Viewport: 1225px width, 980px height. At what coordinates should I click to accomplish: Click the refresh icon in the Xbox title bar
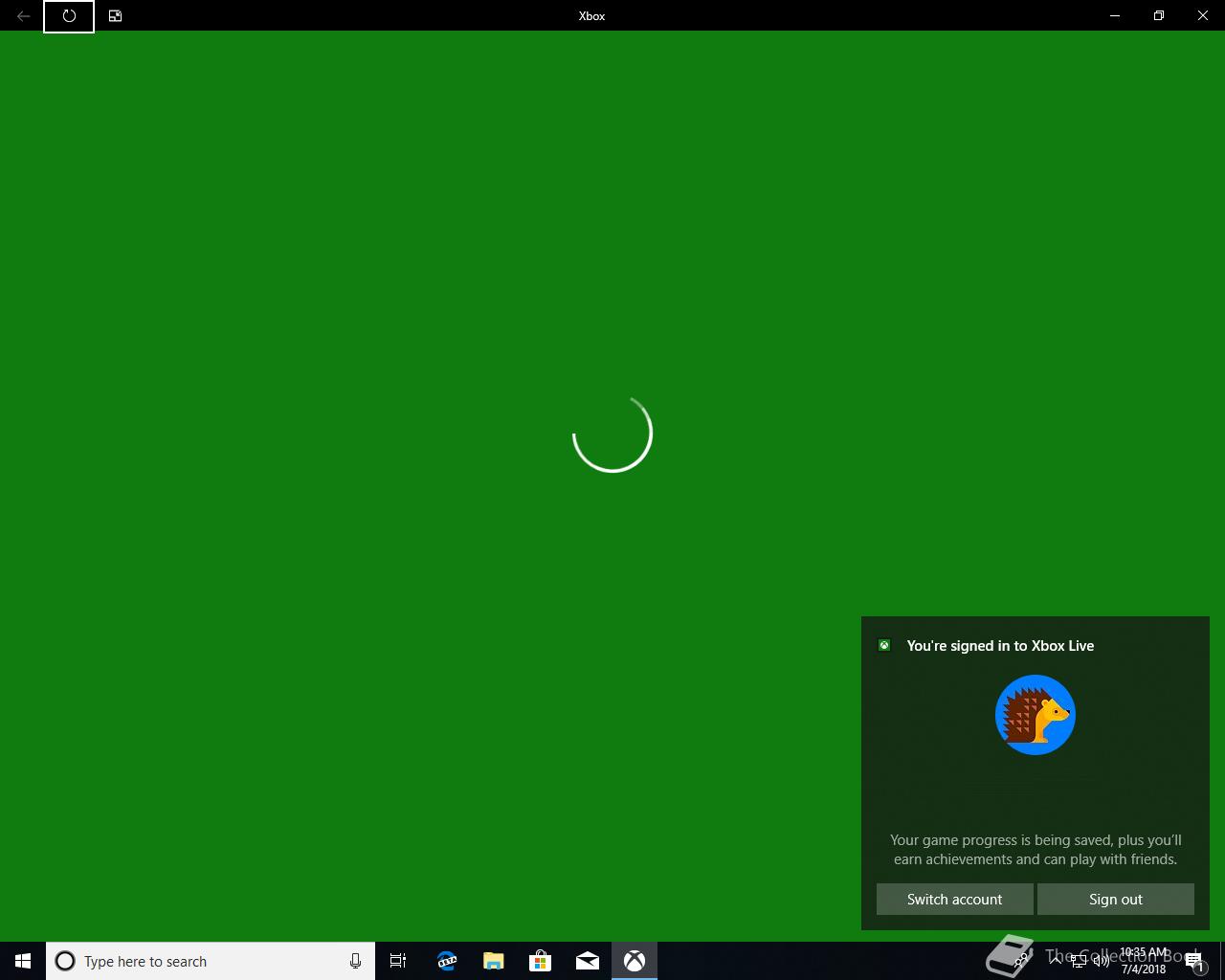point(69,16)
